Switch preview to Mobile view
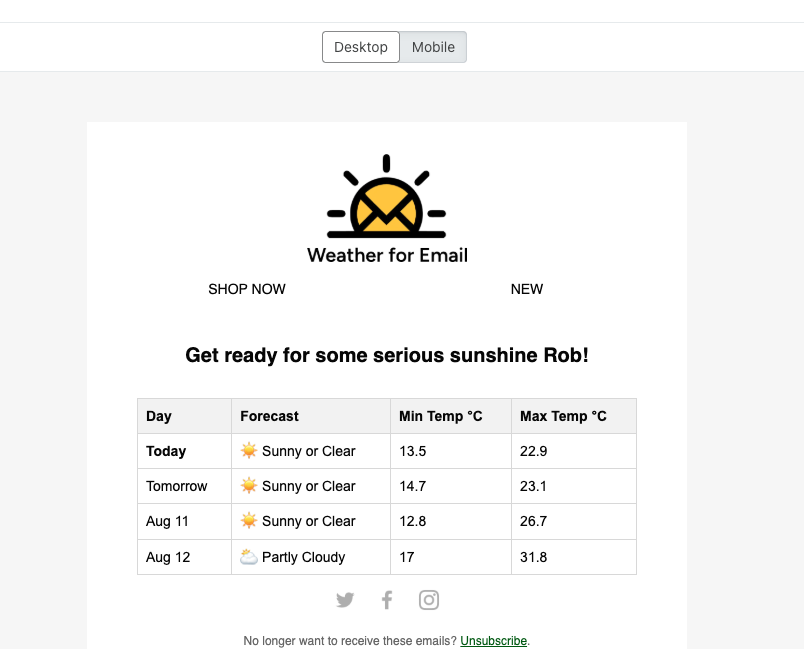The image size is (804, 649). [433, 47]
